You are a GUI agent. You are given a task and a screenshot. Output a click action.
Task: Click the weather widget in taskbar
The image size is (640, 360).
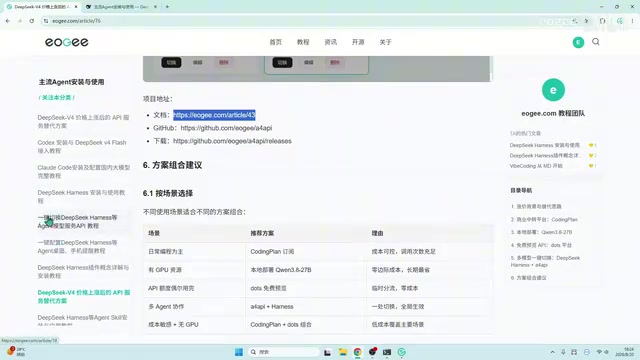pyautogui.click(x=16, y=352)
